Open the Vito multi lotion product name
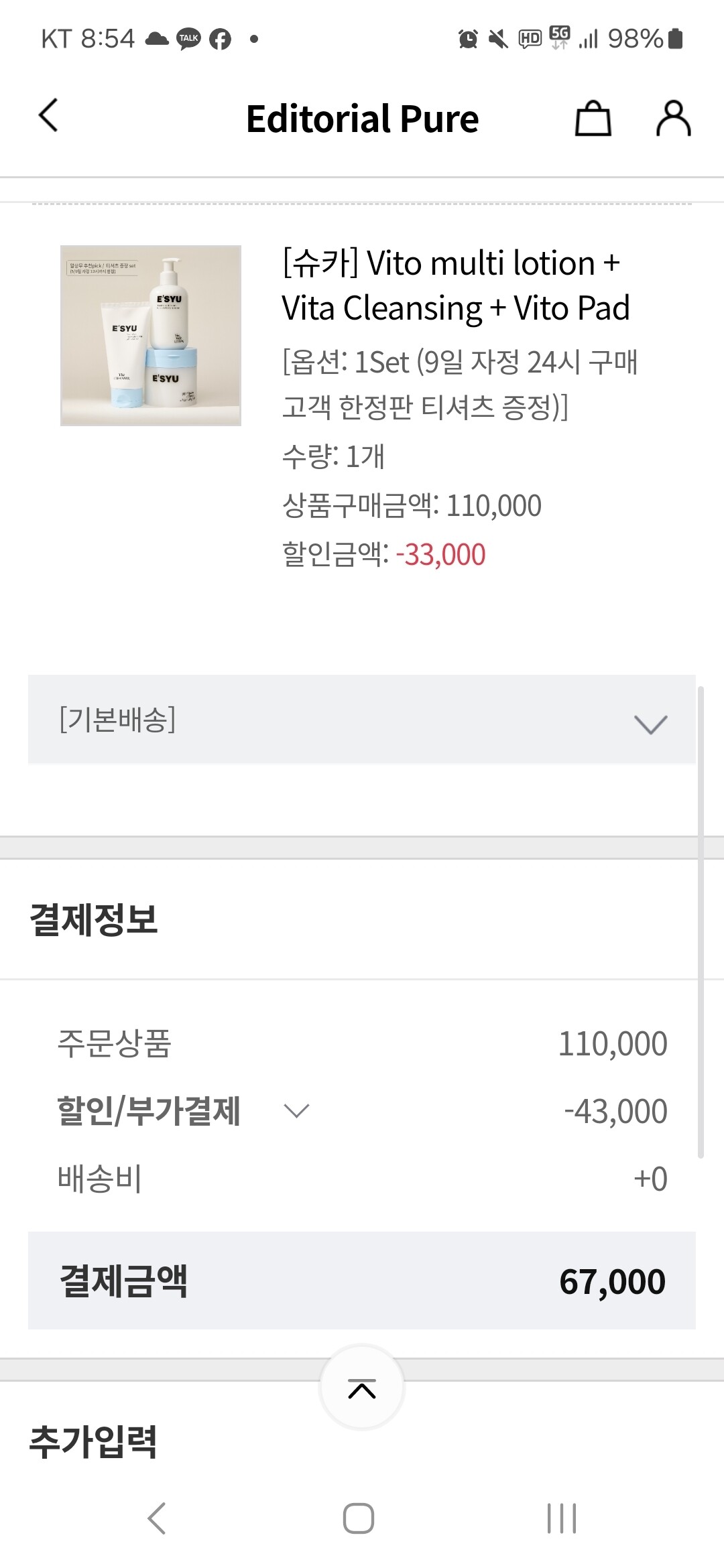724x1568 pixels. pos(456,285)
